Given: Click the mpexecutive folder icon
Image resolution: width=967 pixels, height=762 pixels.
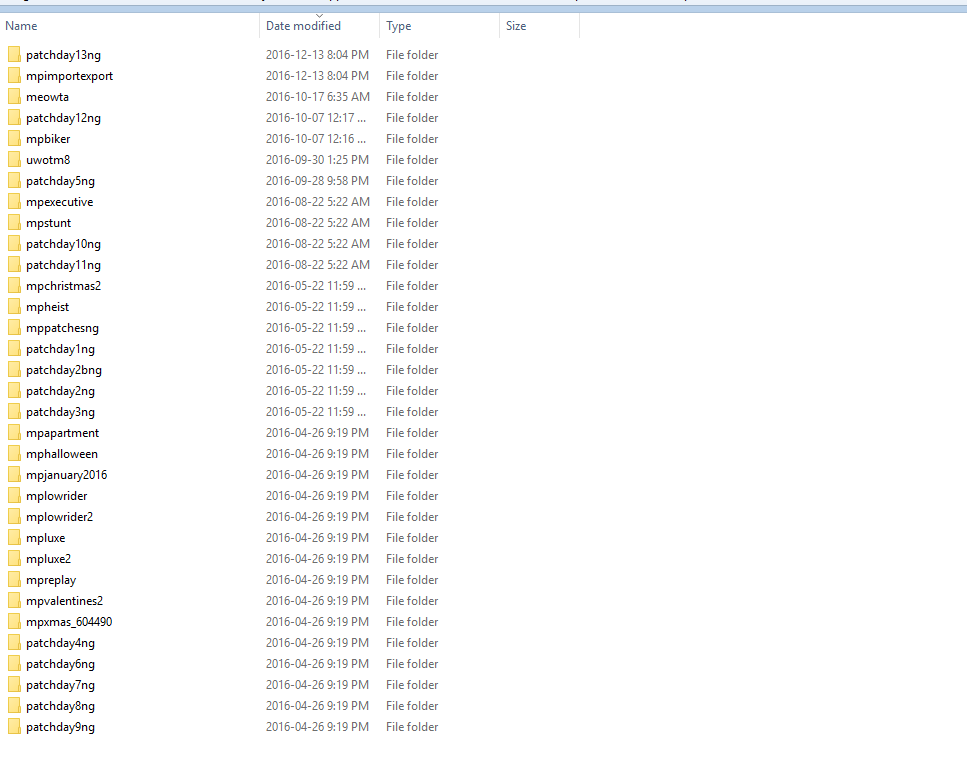Looking at the screenshot, I should coord(14,202).
